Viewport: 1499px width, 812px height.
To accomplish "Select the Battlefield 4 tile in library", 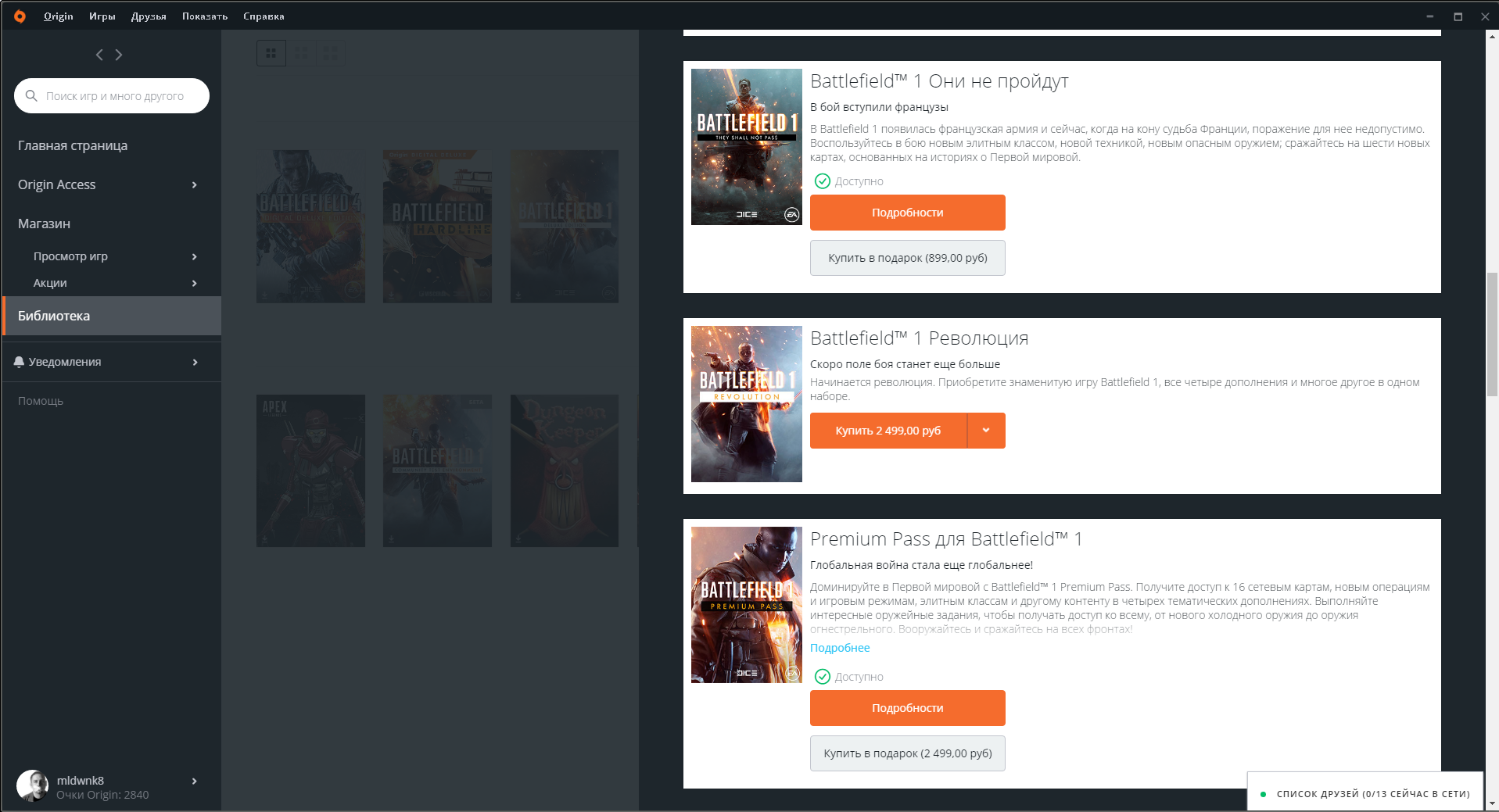I will tap(310, 227).
